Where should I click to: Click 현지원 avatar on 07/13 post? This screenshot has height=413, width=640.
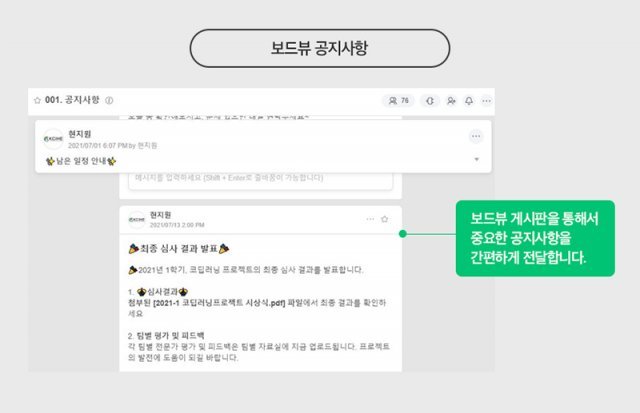point(137,220)
